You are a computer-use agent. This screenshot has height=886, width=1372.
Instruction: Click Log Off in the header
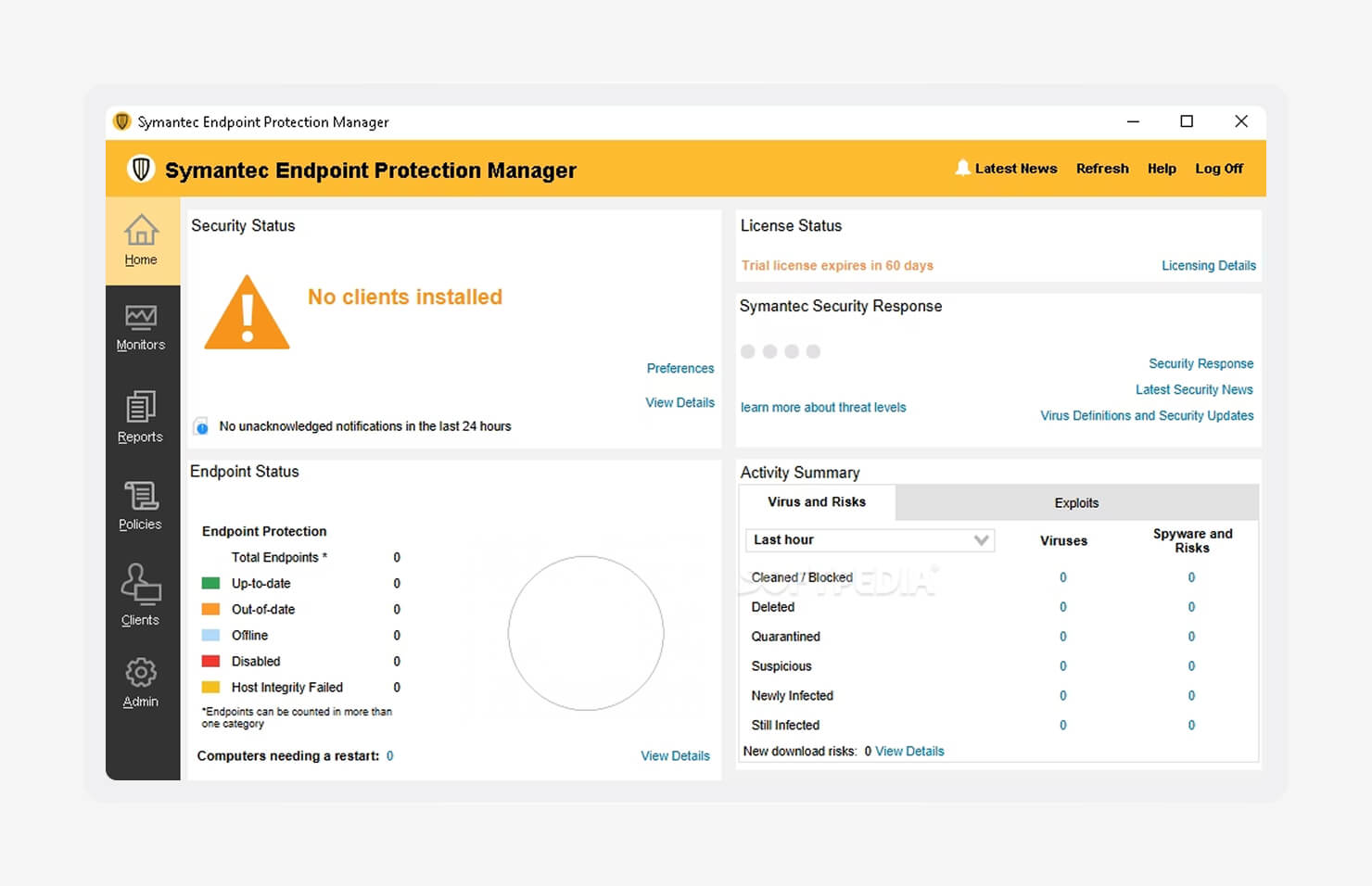click(1219, 169)
